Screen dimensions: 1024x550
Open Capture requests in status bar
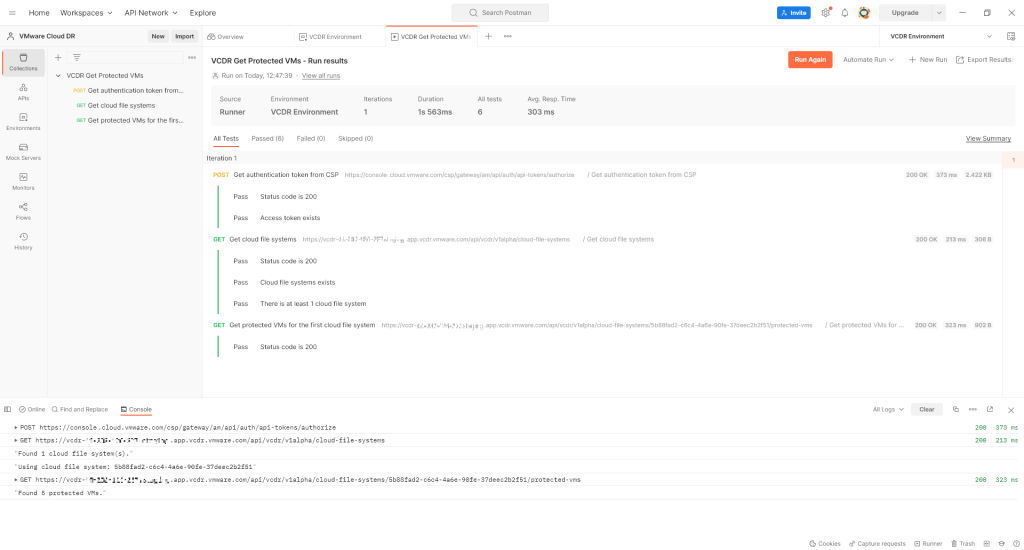(x=877, y=543)
